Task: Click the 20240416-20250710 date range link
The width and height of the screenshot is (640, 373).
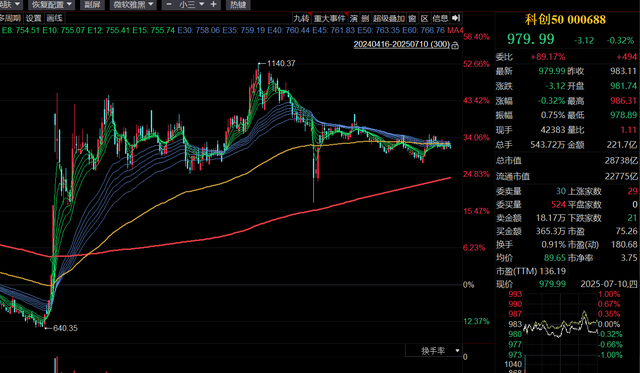Action: (x=402, y=44)
